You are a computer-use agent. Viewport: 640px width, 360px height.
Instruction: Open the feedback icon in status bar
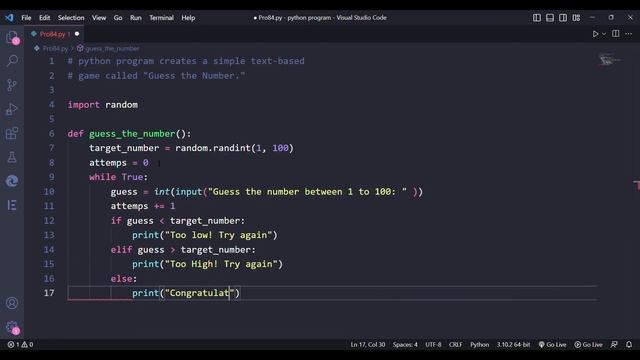(614, 344)
